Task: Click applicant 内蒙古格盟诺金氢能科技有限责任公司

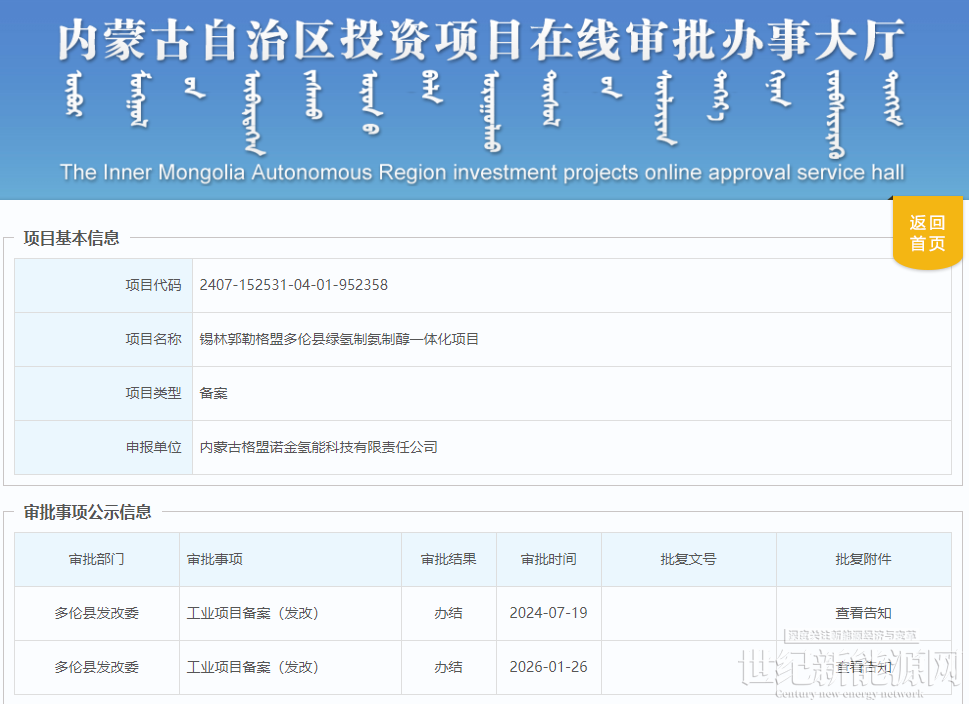Action: (x=318, y=447)
